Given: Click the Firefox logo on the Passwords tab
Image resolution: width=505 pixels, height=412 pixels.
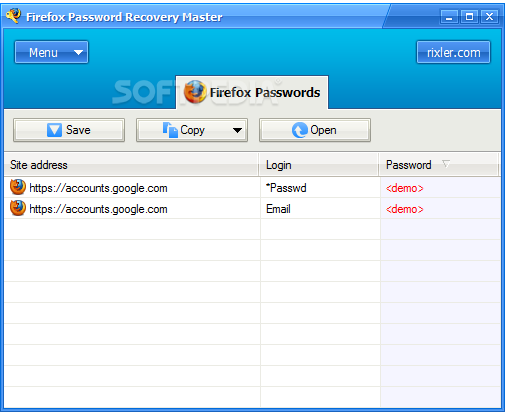Looking at the screenshot, I should 195,92.
